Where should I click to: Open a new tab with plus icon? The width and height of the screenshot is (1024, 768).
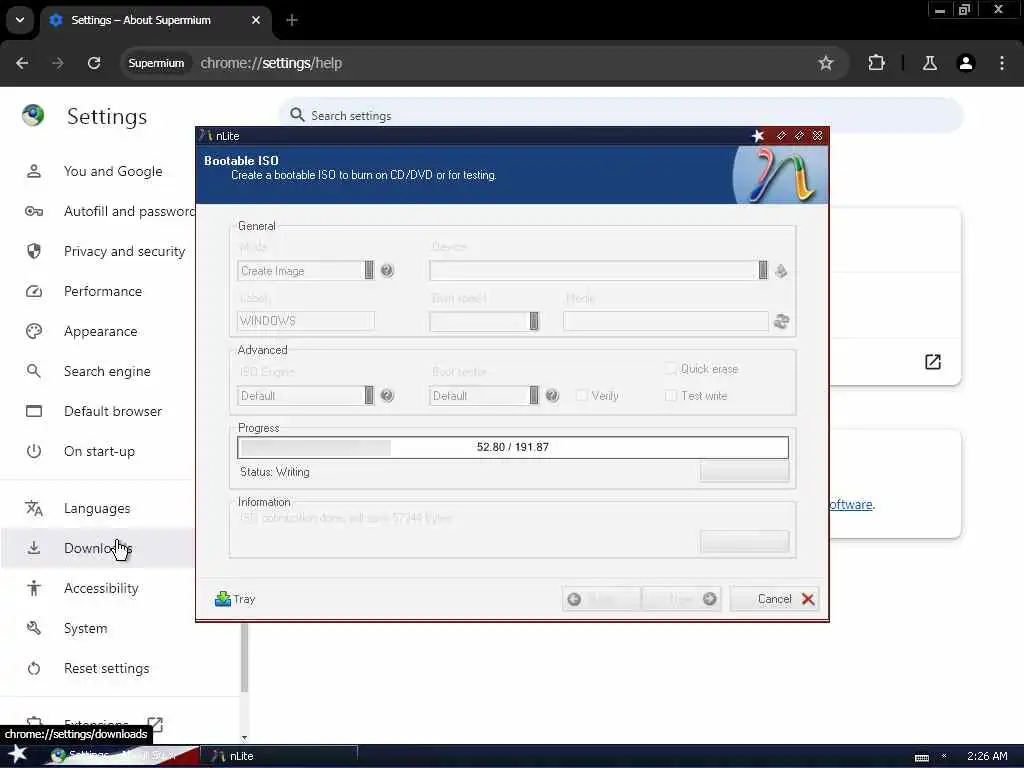tap(292, 20)
